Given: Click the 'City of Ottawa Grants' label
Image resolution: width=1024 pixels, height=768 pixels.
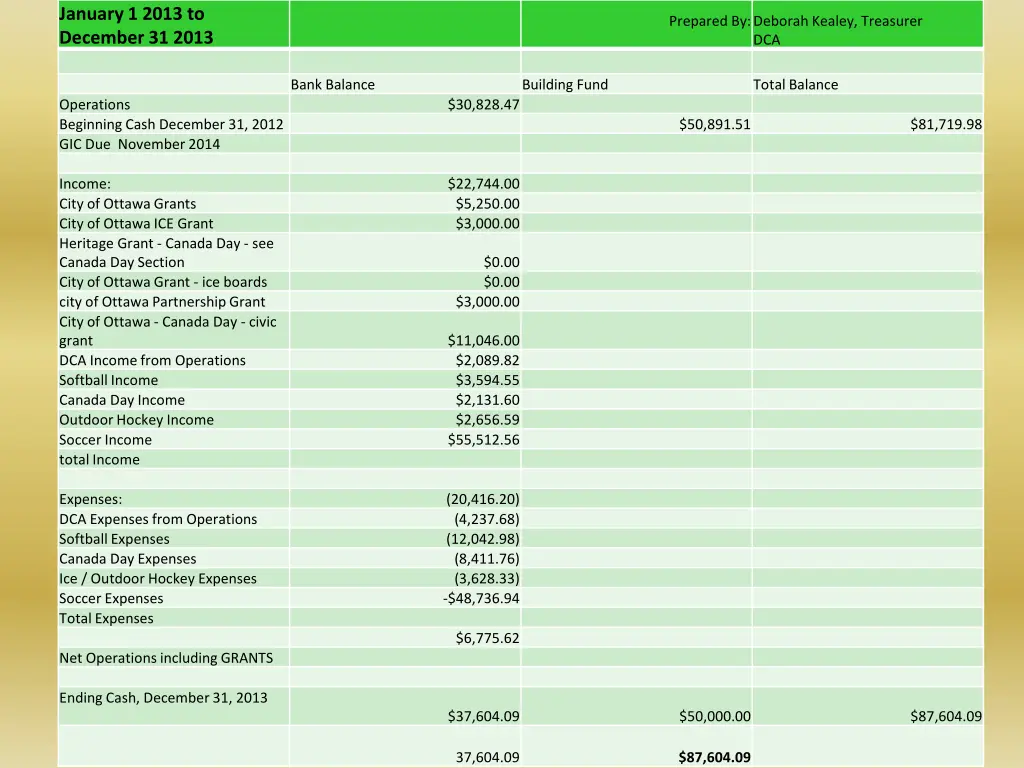Looking at the screenshot, I should point(127,204).
